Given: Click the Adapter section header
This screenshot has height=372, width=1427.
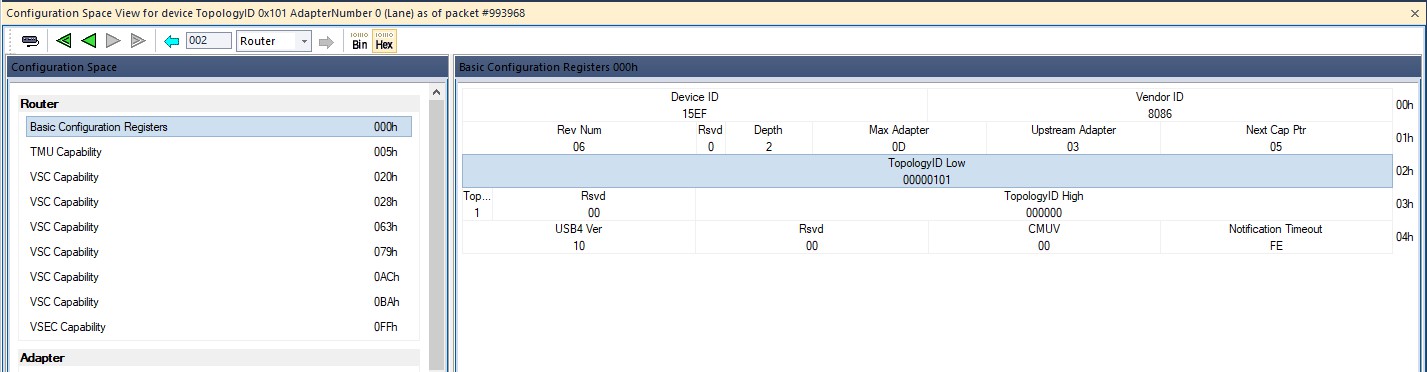Looking at the screenshot, I should (219, 358).
